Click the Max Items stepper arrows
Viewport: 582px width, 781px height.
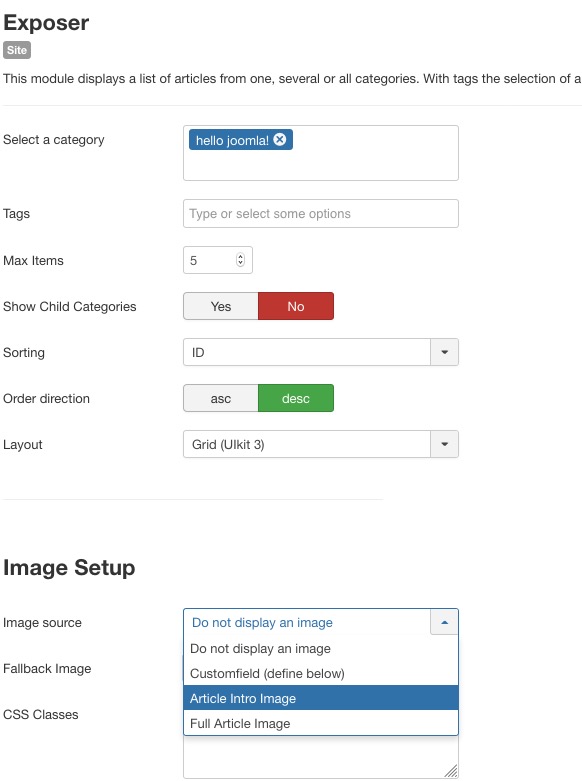[240, 260]
